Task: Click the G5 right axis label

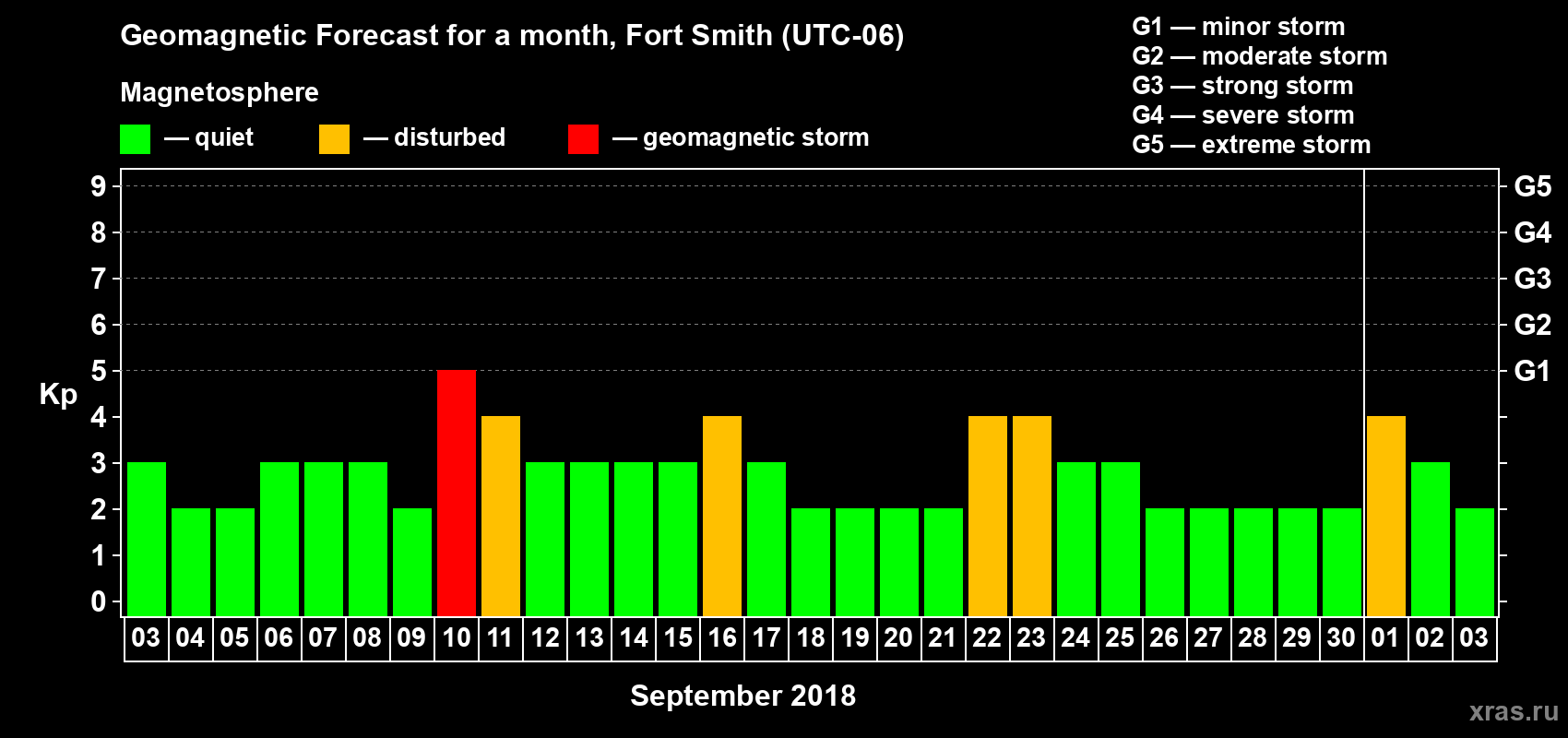Action: pyautogui.click(x=1533, y=186)
